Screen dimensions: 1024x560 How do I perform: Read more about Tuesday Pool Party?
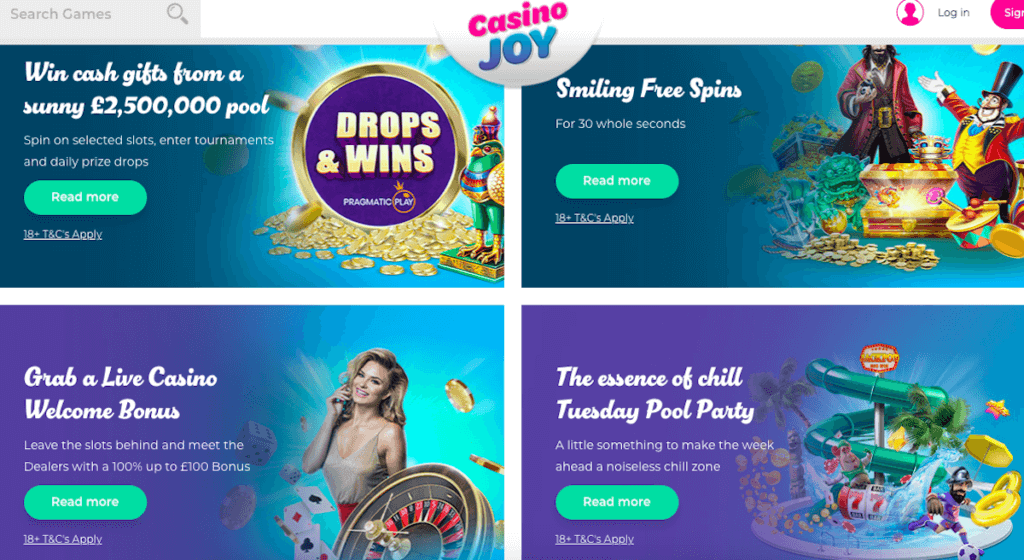tap(617, 502)
